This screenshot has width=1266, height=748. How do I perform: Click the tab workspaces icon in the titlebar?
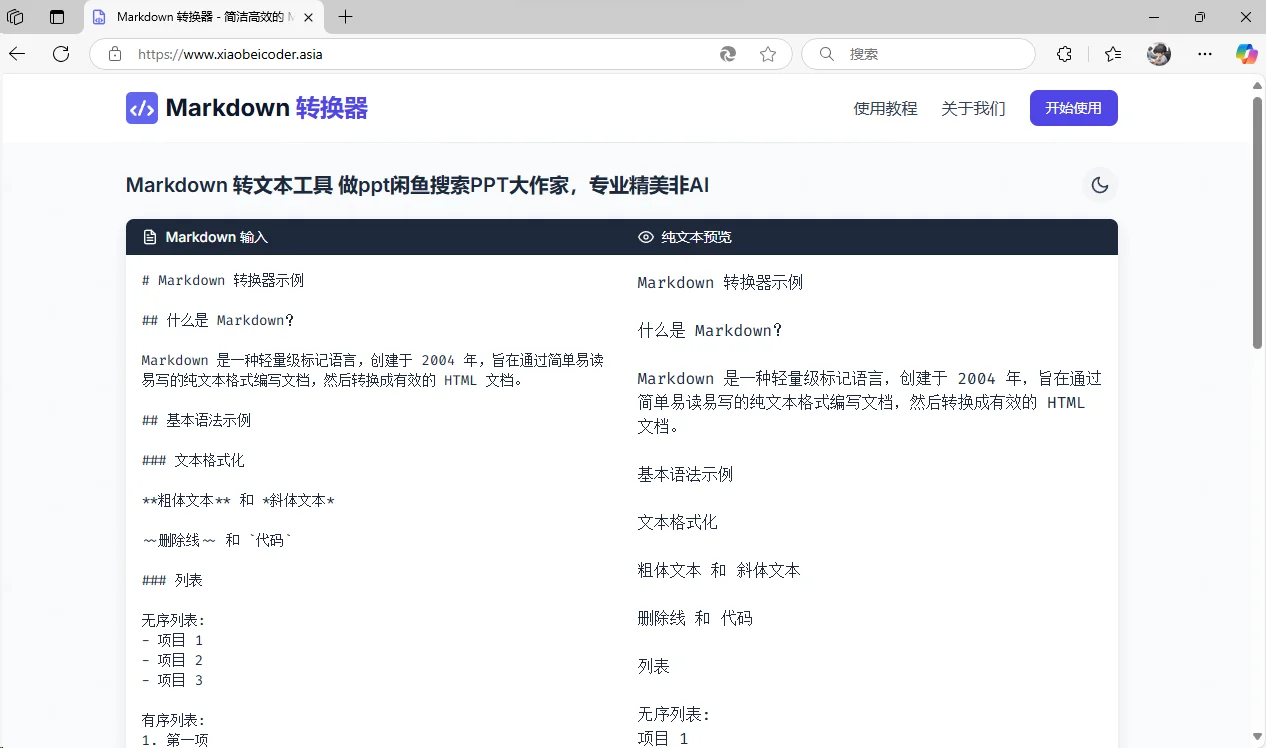14,17
